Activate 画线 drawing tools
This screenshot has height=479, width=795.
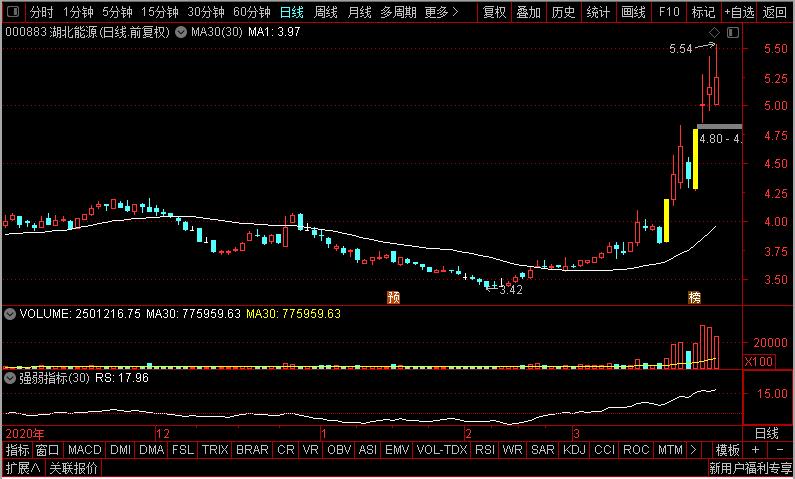click(x=633, y=12)
